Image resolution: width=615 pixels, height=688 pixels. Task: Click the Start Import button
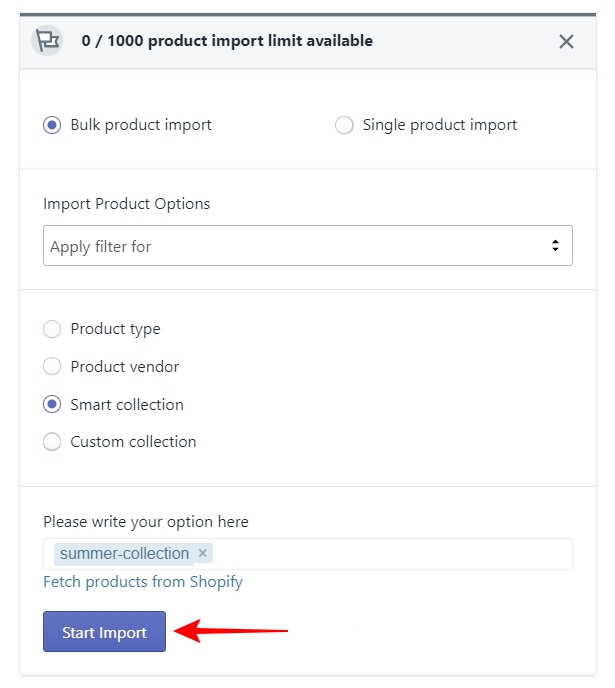click(x=104, y=631)
